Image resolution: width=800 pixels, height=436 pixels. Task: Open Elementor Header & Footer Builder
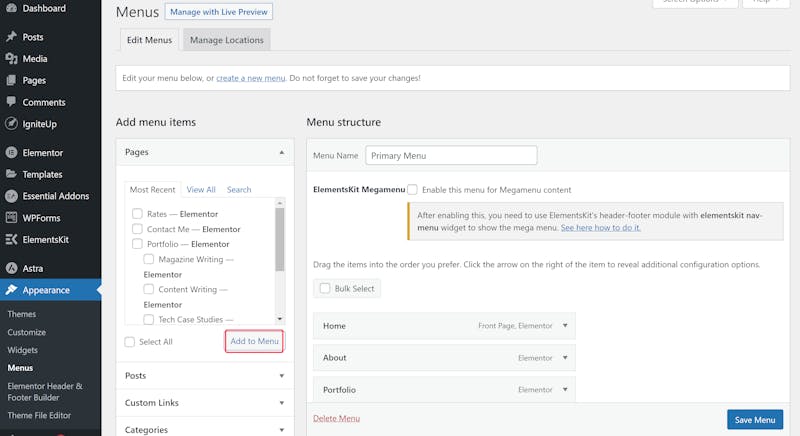45,392
